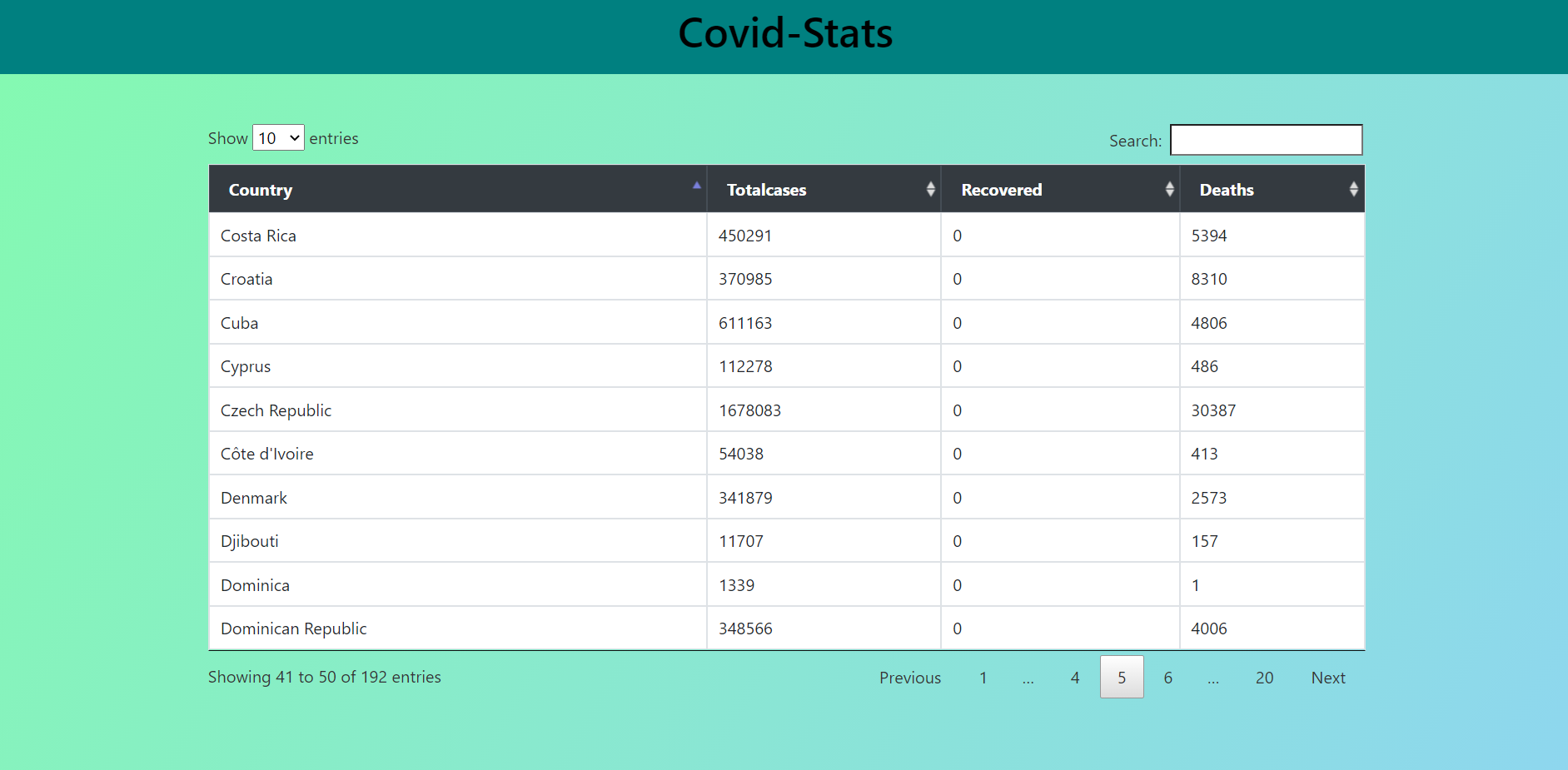Viewport: 1568px width, 770px height.
Task: Click the Deaths column header label
Action: [x=1226, y=189]
